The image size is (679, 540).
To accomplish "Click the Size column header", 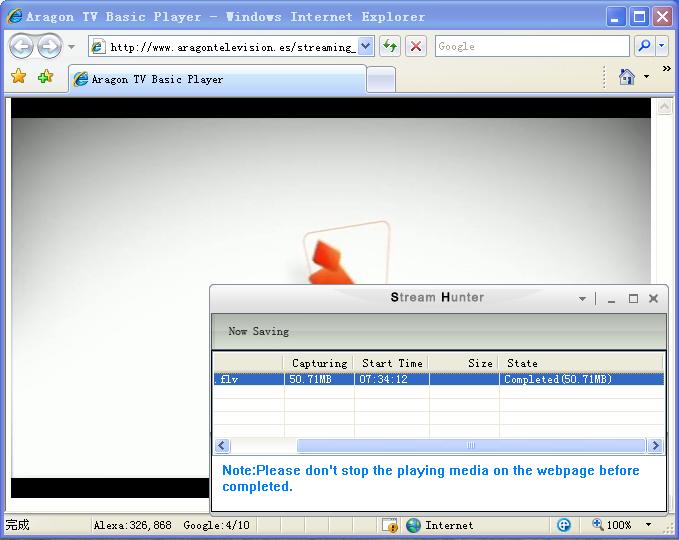I will [464, 363].
